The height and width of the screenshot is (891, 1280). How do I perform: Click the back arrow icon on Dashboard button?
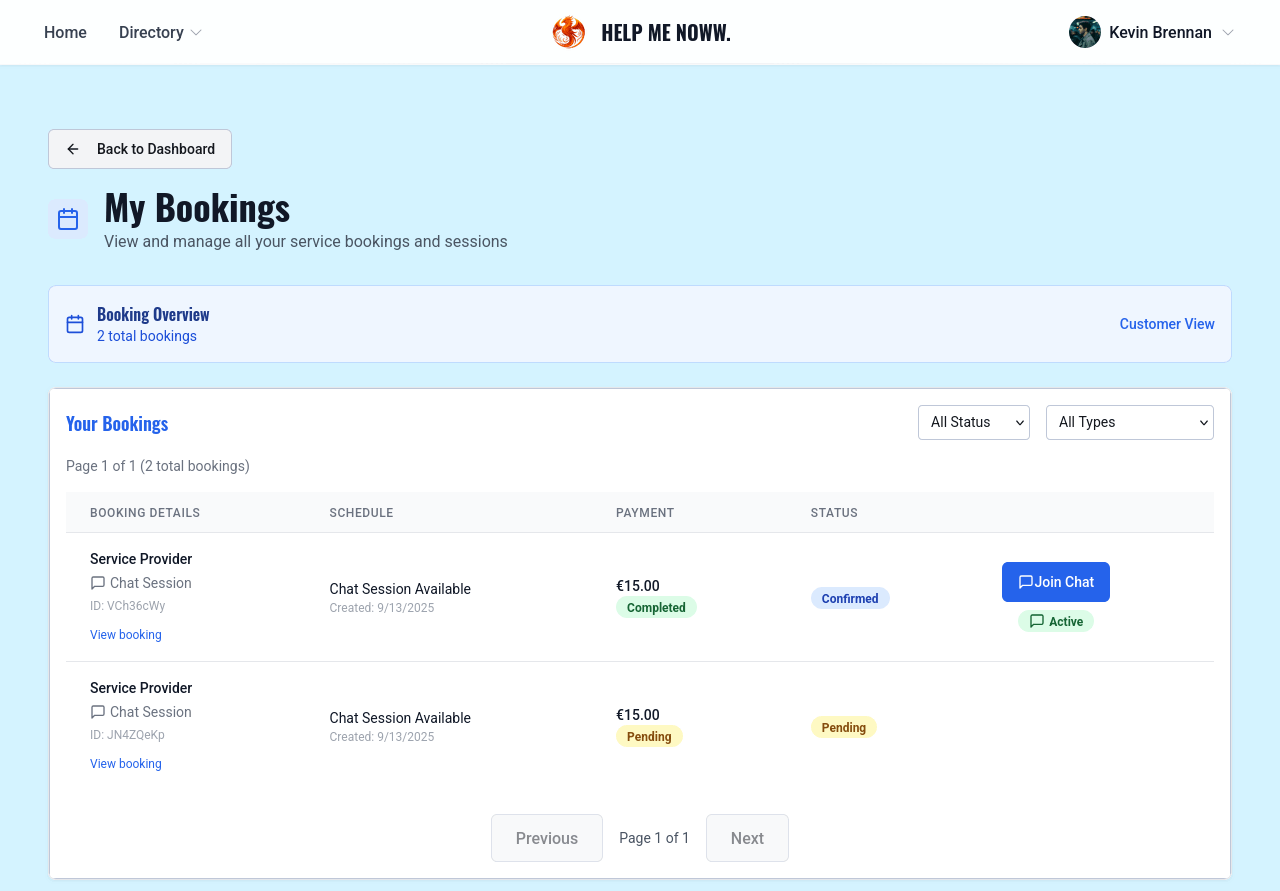click(73, 149)
